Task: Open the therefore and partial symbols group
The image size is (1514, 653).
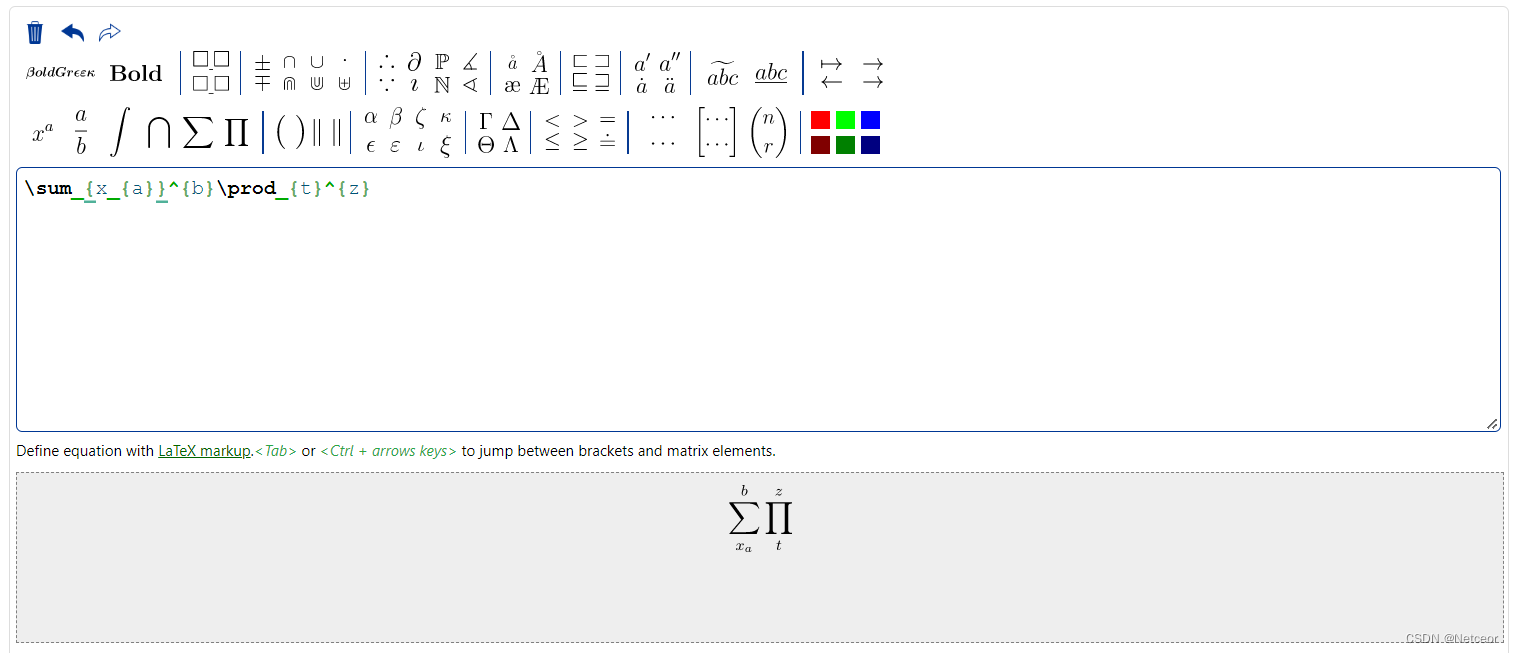Action: point(428,73)
